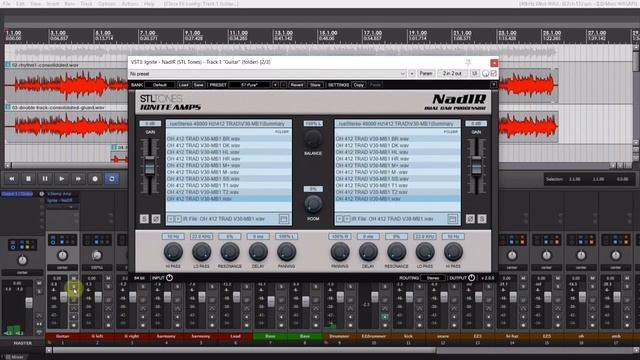The height and width of the screenshot is (360, 640).
Task: Jump to project end in transport
Action: pos(78,179)
